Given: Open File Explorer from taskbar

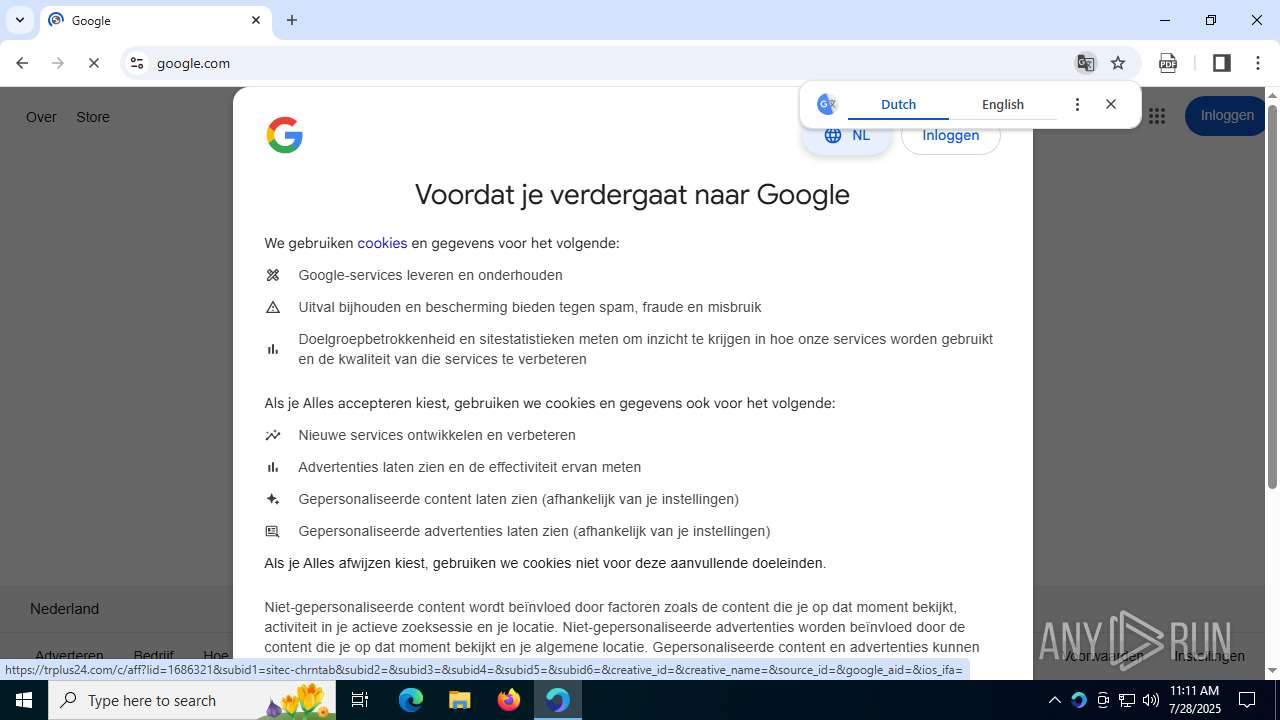Looking at the screenshot, I should [459, 700].
